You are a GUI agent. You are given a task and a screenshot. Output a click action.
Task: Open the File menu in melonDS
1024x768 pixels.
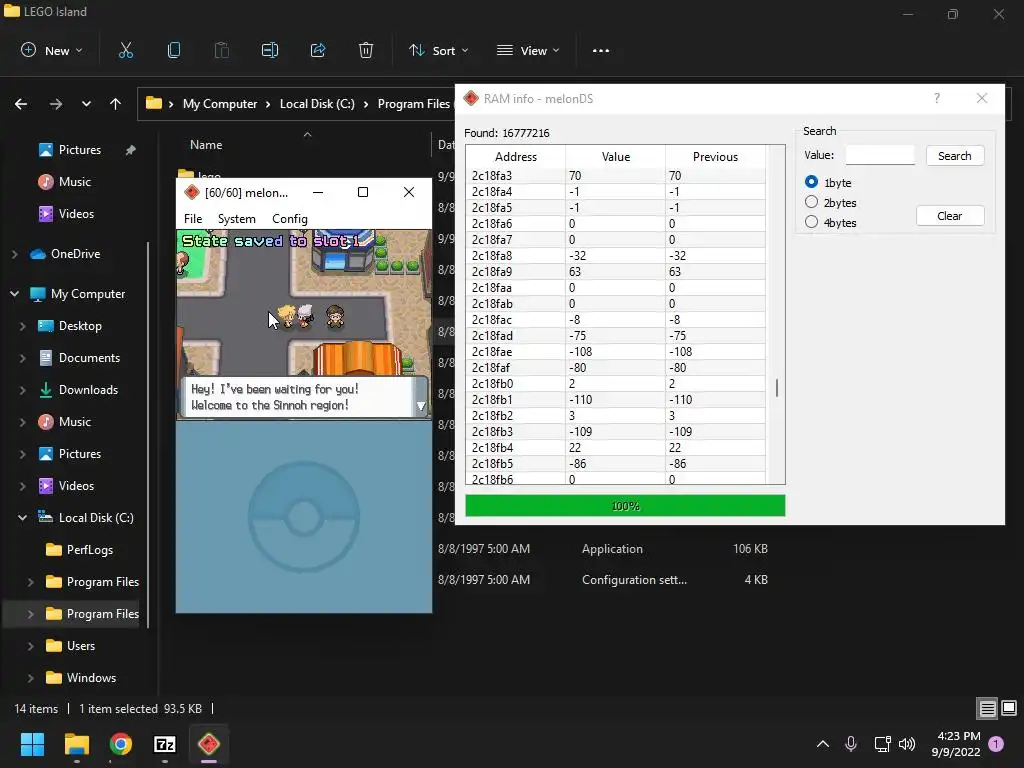pos(193,219)
